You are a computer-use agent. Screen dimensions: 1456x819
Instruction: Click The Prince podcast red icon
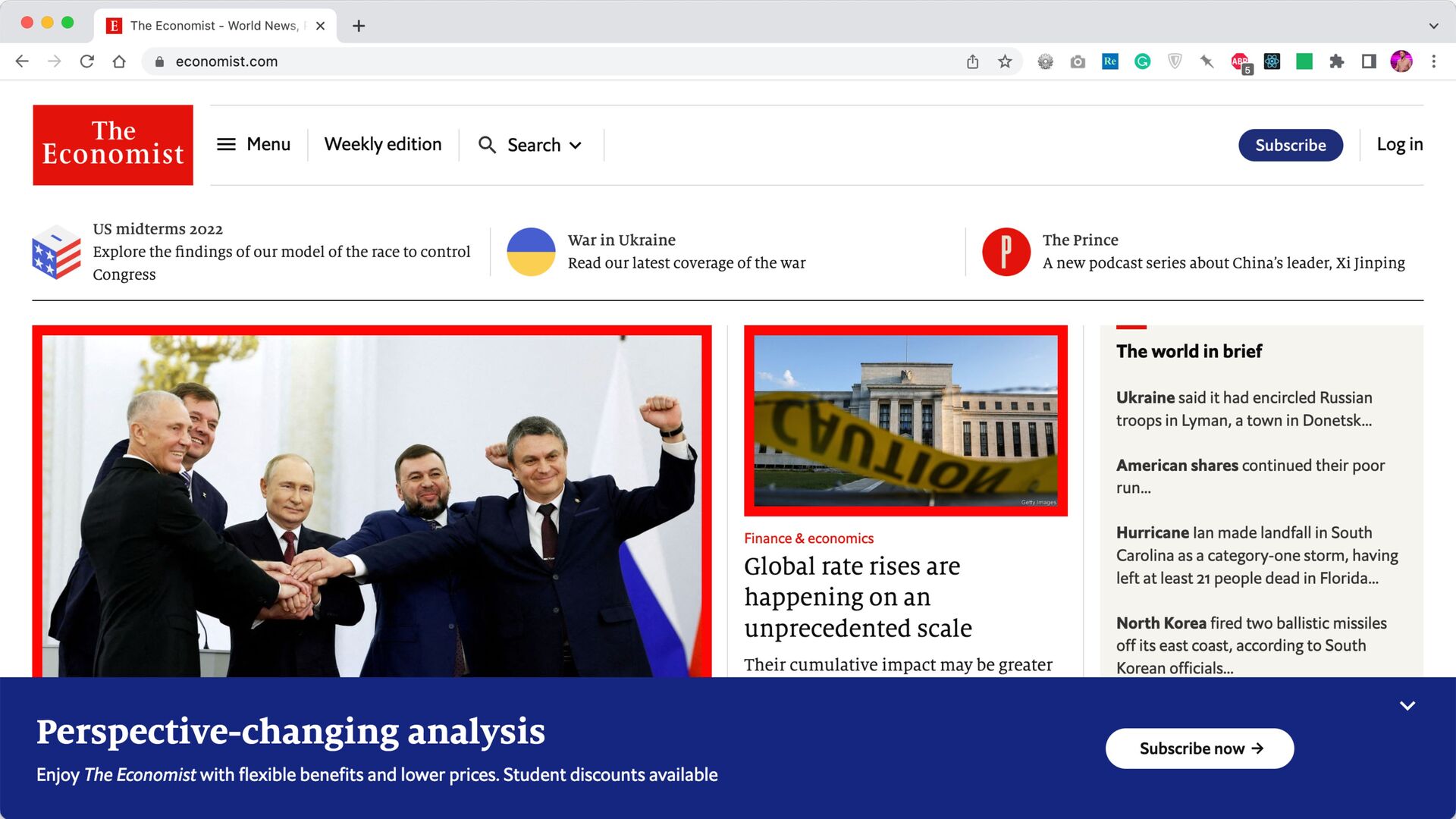1006,252
